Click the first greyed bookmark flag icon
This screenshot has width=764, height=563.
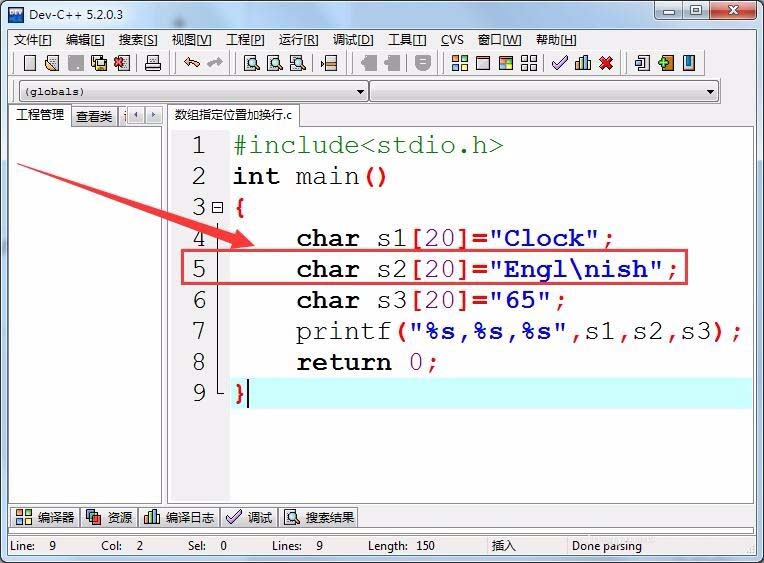pos(368,63)
